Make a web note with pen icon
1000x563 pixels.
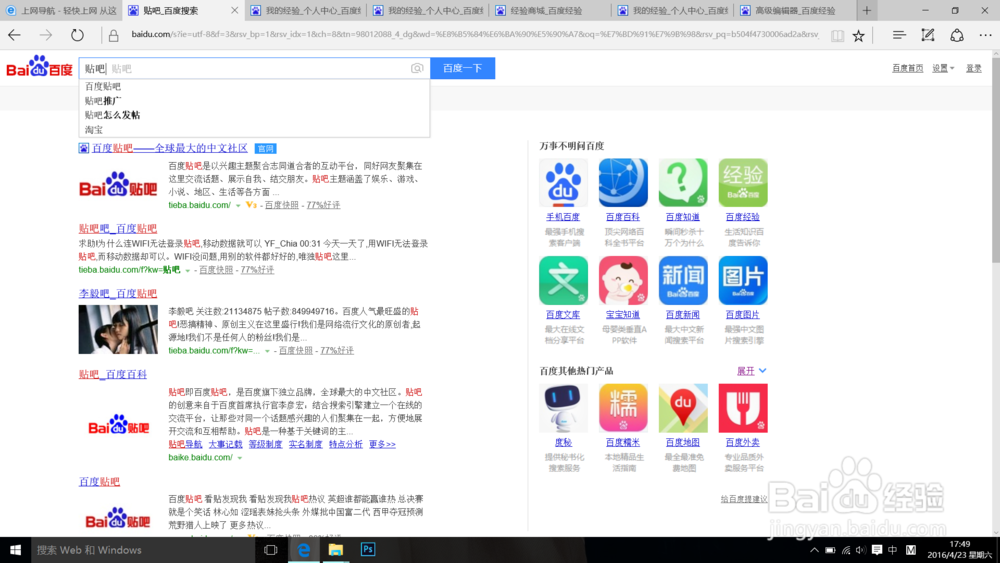(x=928, y=35)
